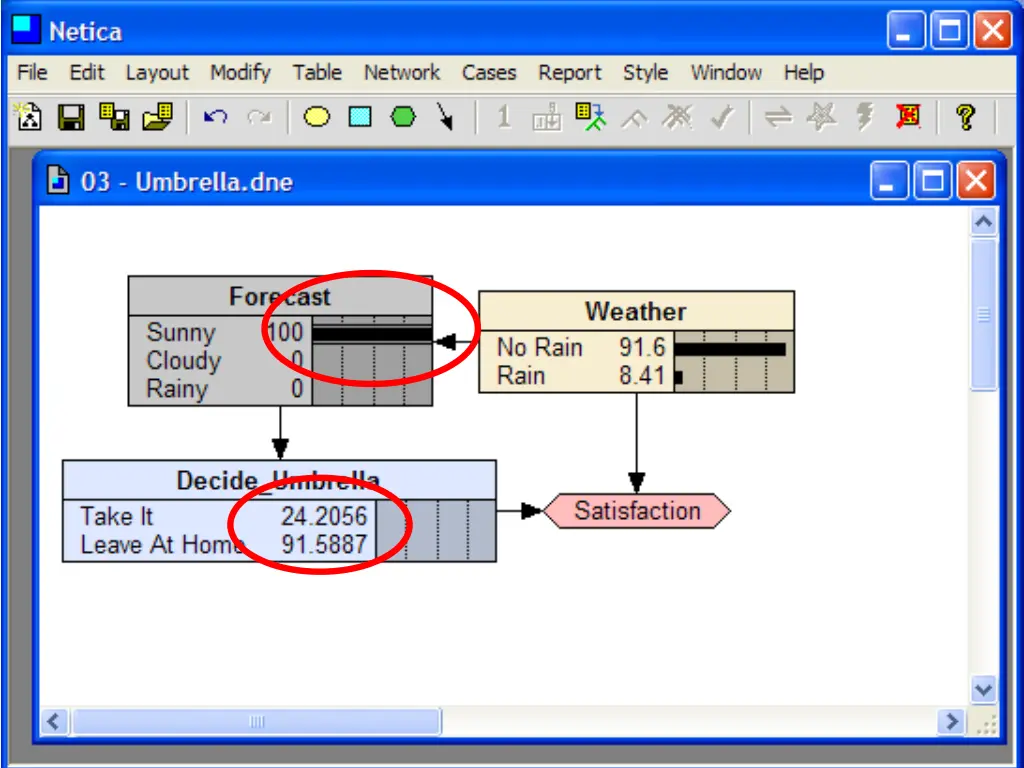Undo the last action
The image size is (1024, 768).
(216, 118)
